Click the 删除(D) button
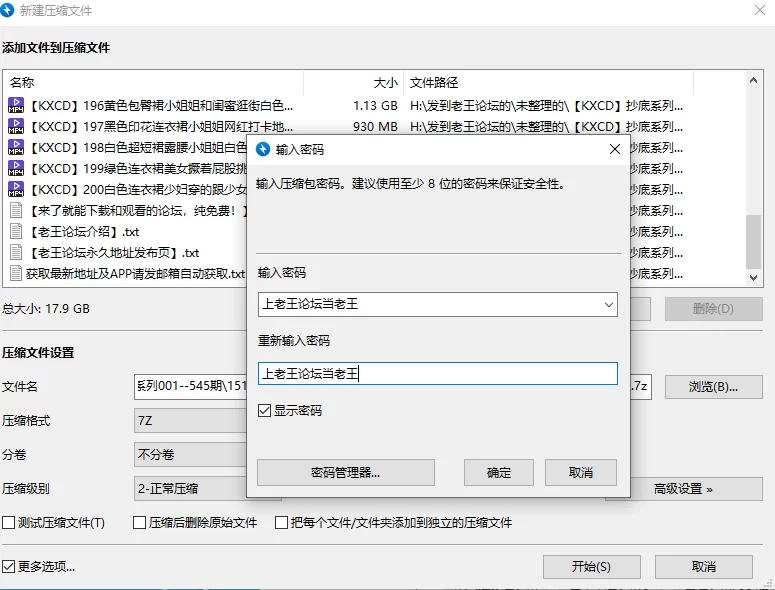The width and height of the screenshot is (775, 590). tap(713, 309)
